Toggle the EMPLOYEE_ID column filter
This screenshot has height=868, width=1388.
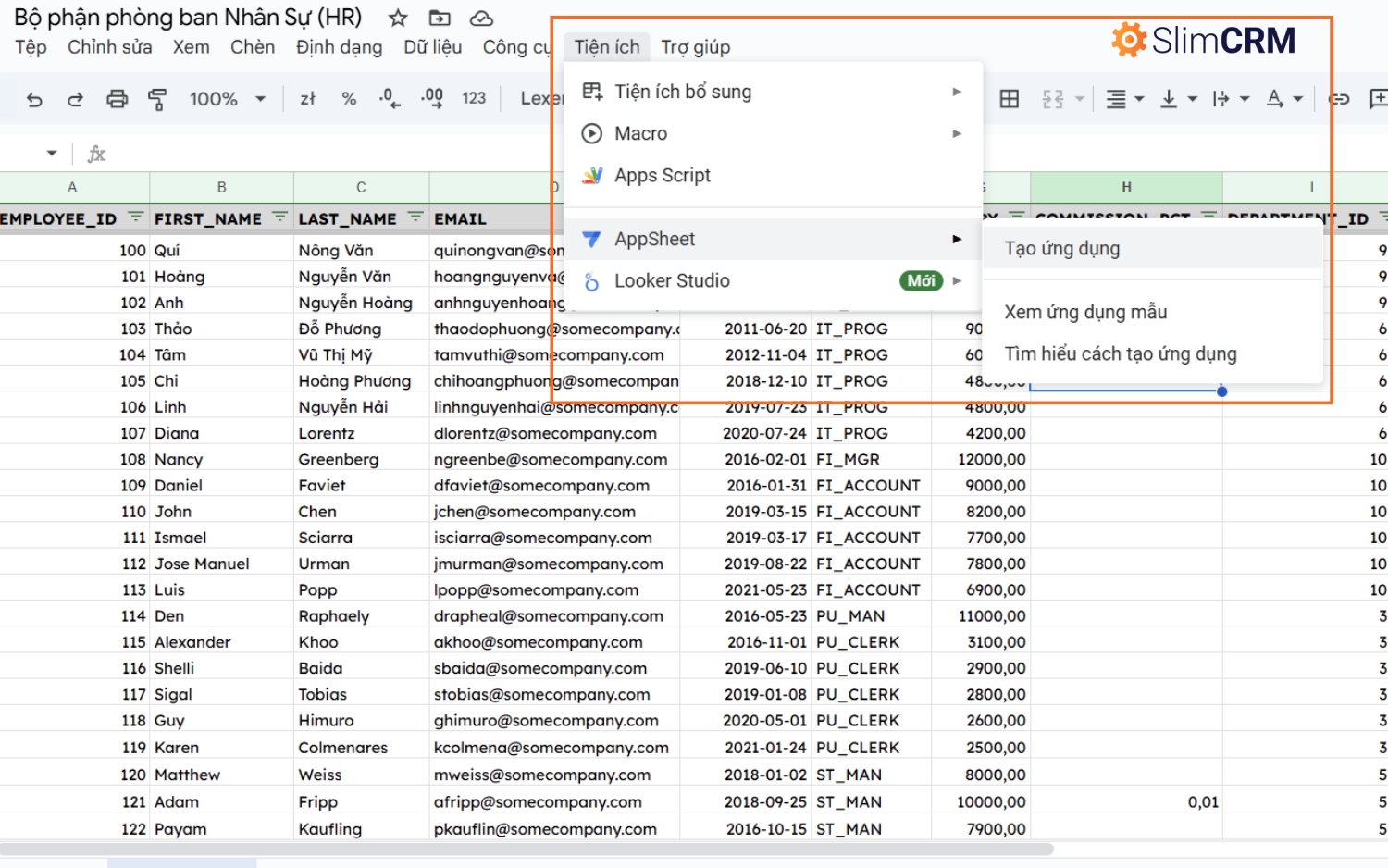[136, 217]
